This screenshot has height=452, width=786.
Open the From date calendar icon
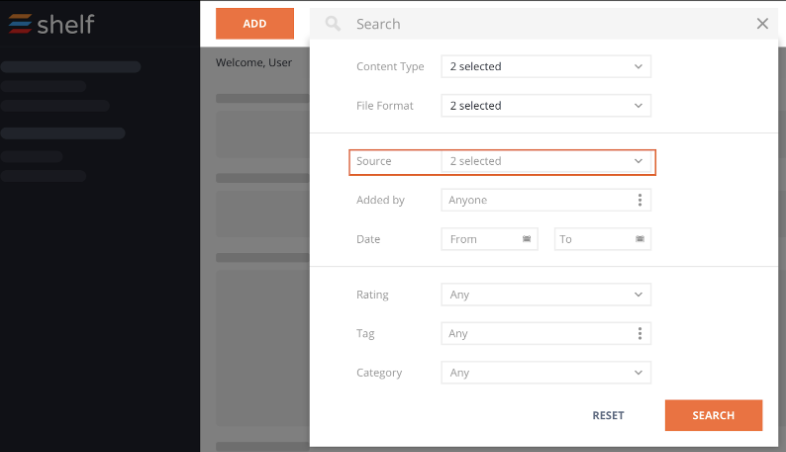pos(526,239)
